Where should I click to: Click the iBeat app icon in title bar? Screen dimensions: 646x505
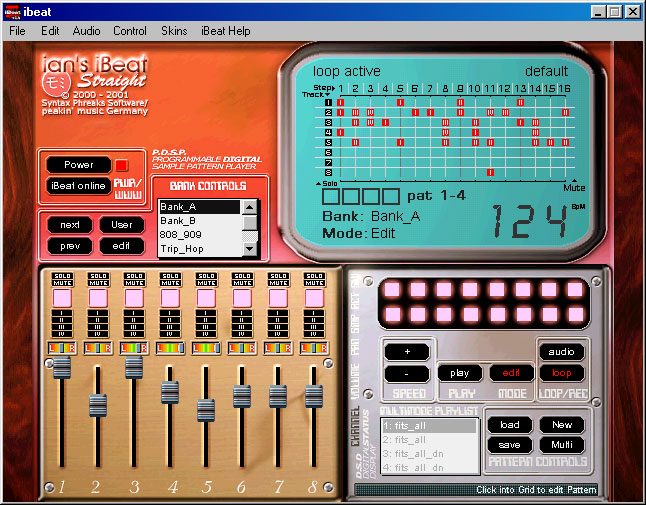click(12, 12)
